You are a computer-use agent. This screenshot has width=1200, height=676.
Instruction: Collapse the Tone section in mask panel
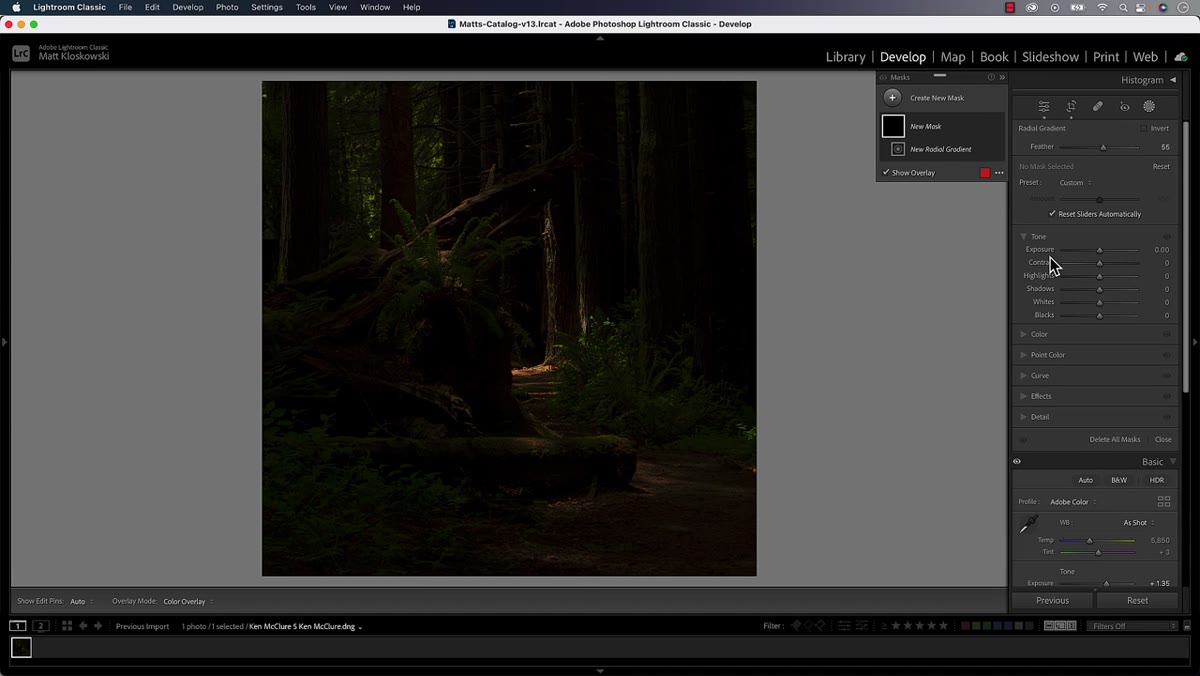1023,237
